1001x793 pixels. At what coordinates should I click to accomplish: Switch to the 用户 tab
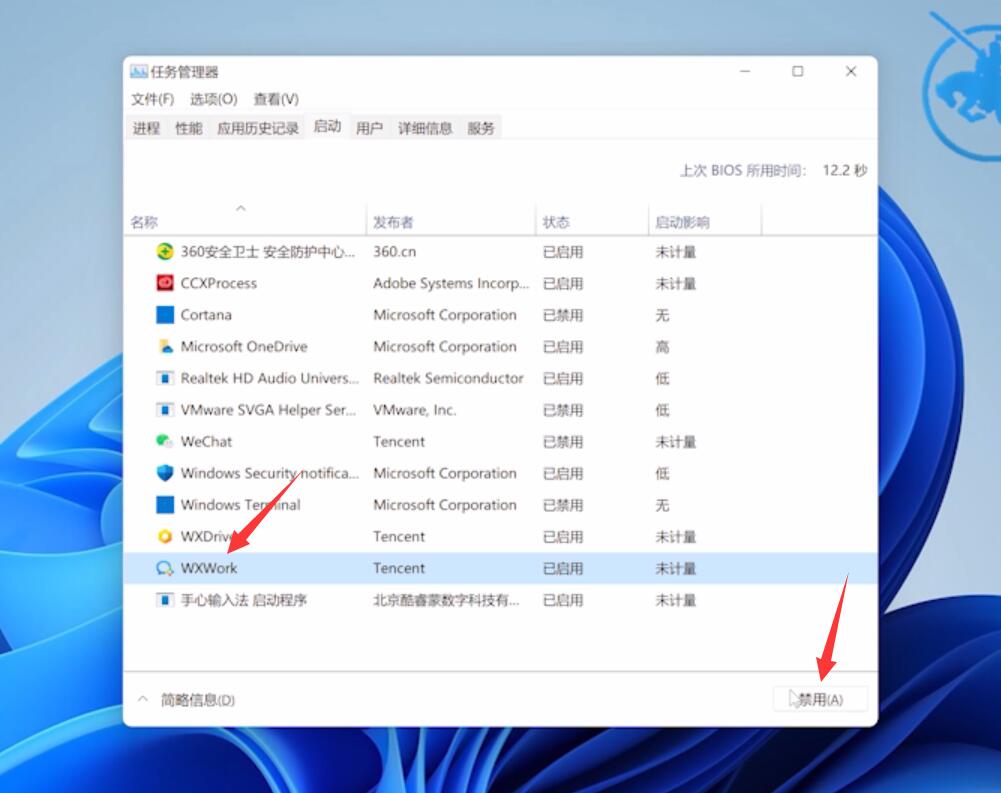pos(369,128)
